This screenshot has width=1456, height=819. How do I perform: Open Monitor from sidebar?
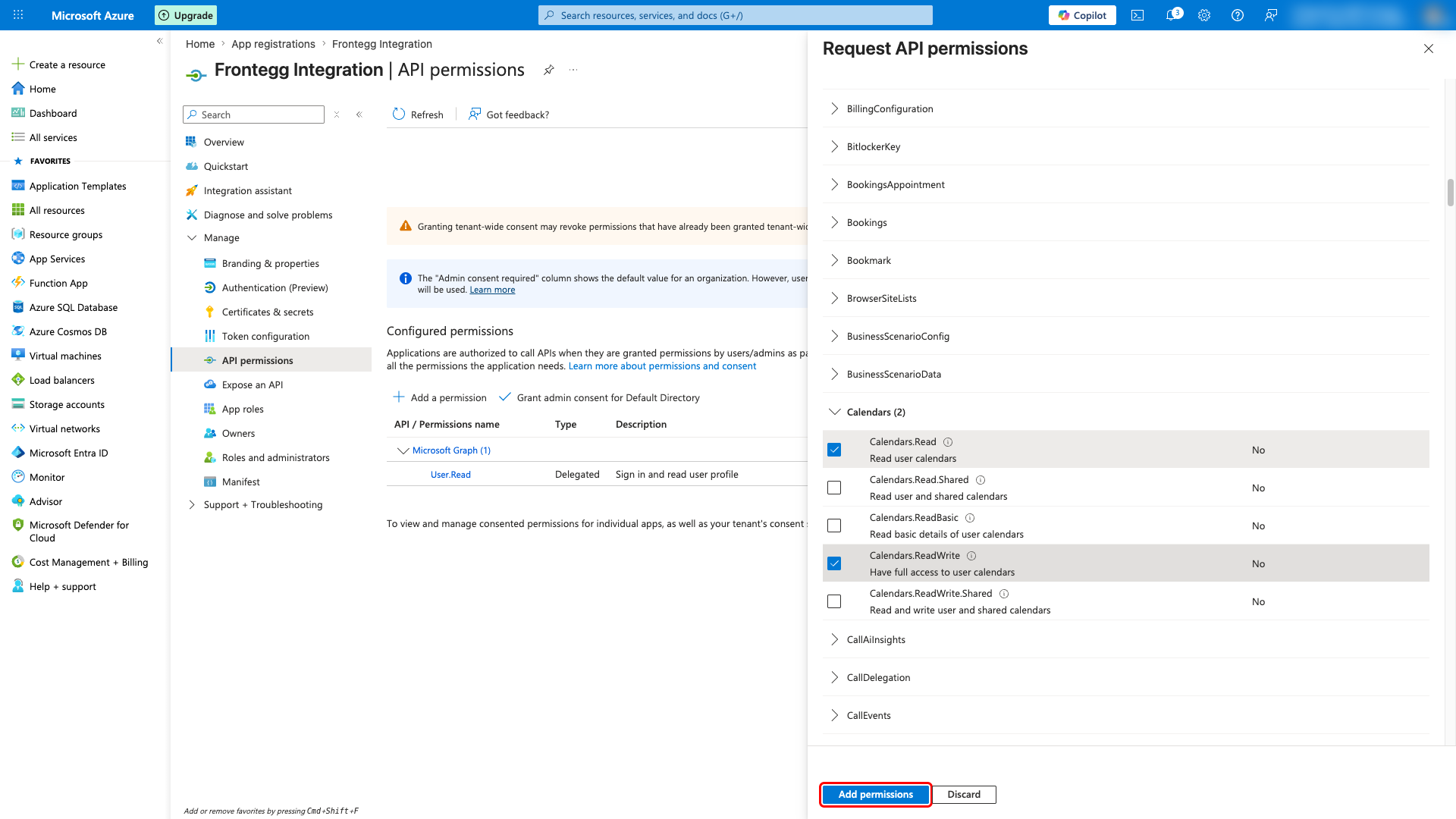[x=47, y=477]
